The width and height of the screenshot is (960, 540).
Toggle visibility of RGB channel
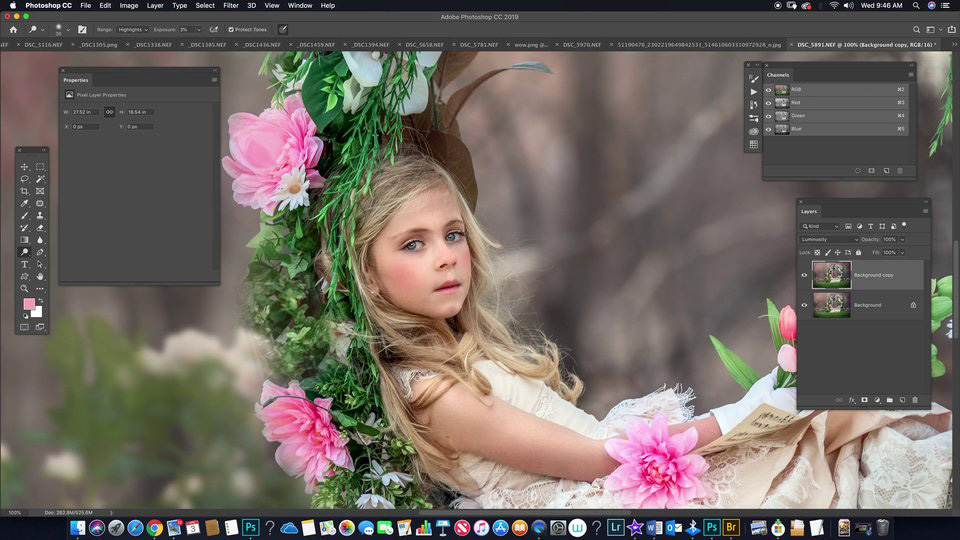pos(768,89)
